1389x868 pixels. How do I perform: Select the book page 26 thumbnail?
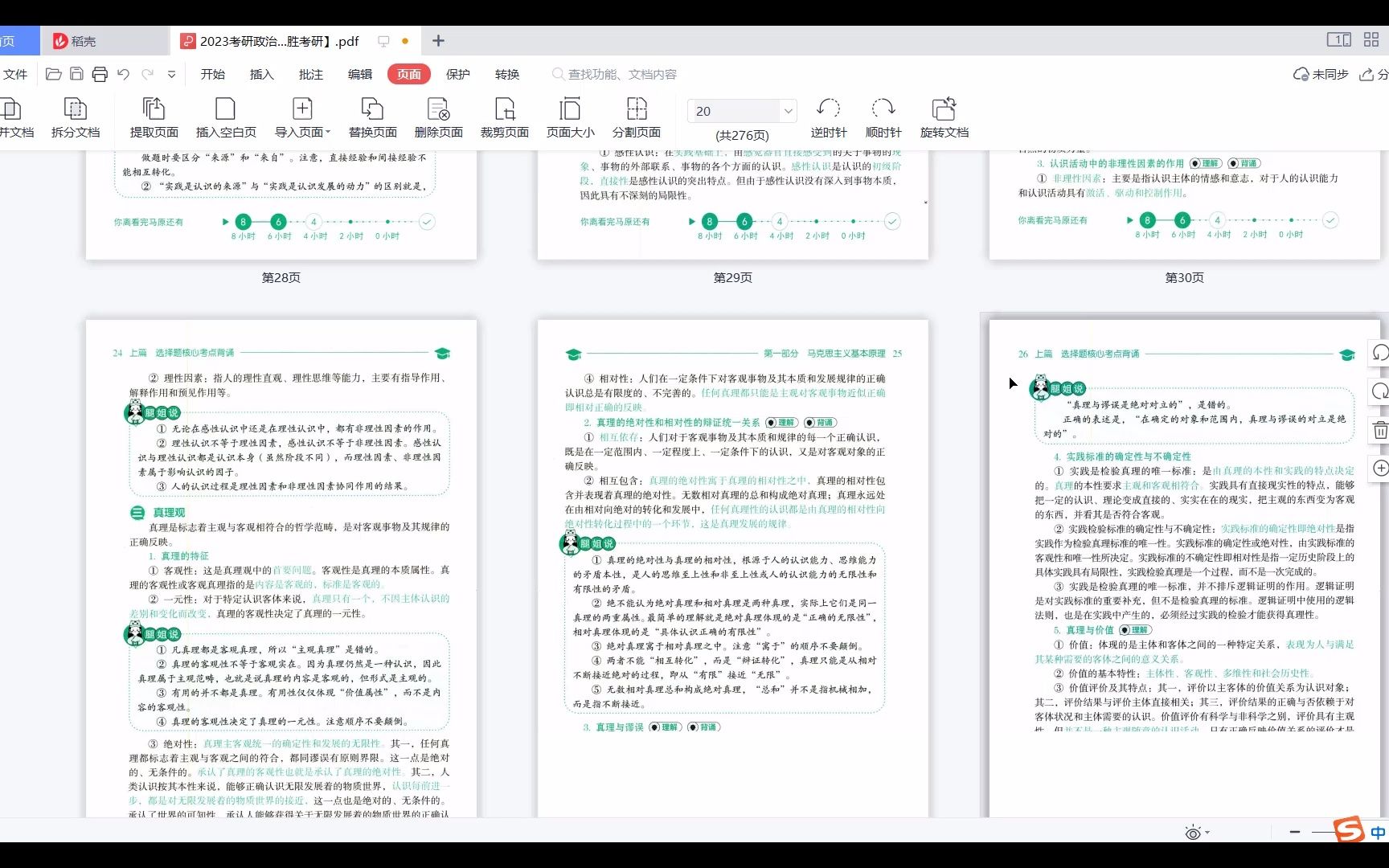click(x=1185, y=569)
